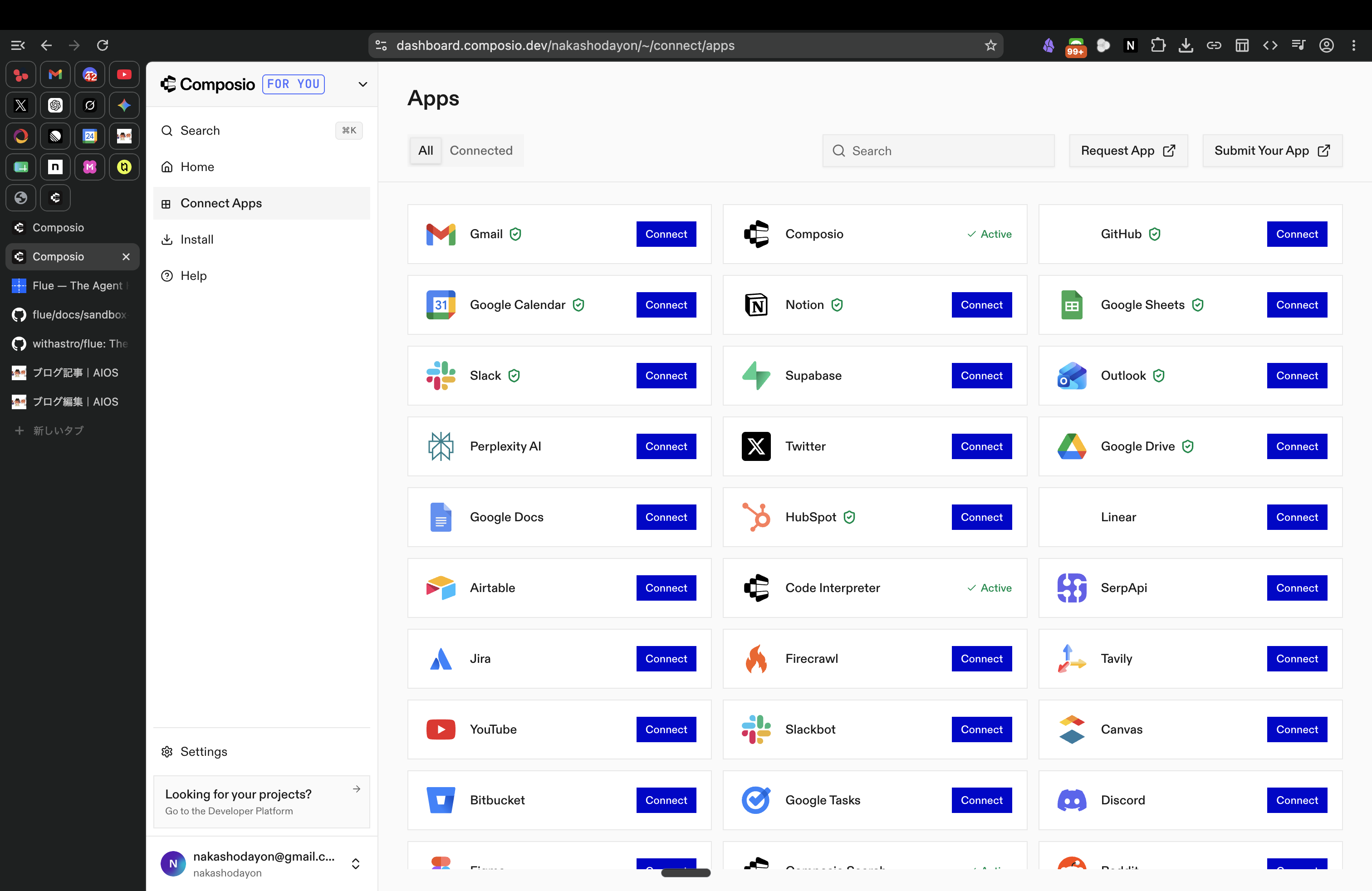The image size is (1372, 891).
Task: Switch to the Flue — The Agent tab
Action: click(x=73, y=285)
